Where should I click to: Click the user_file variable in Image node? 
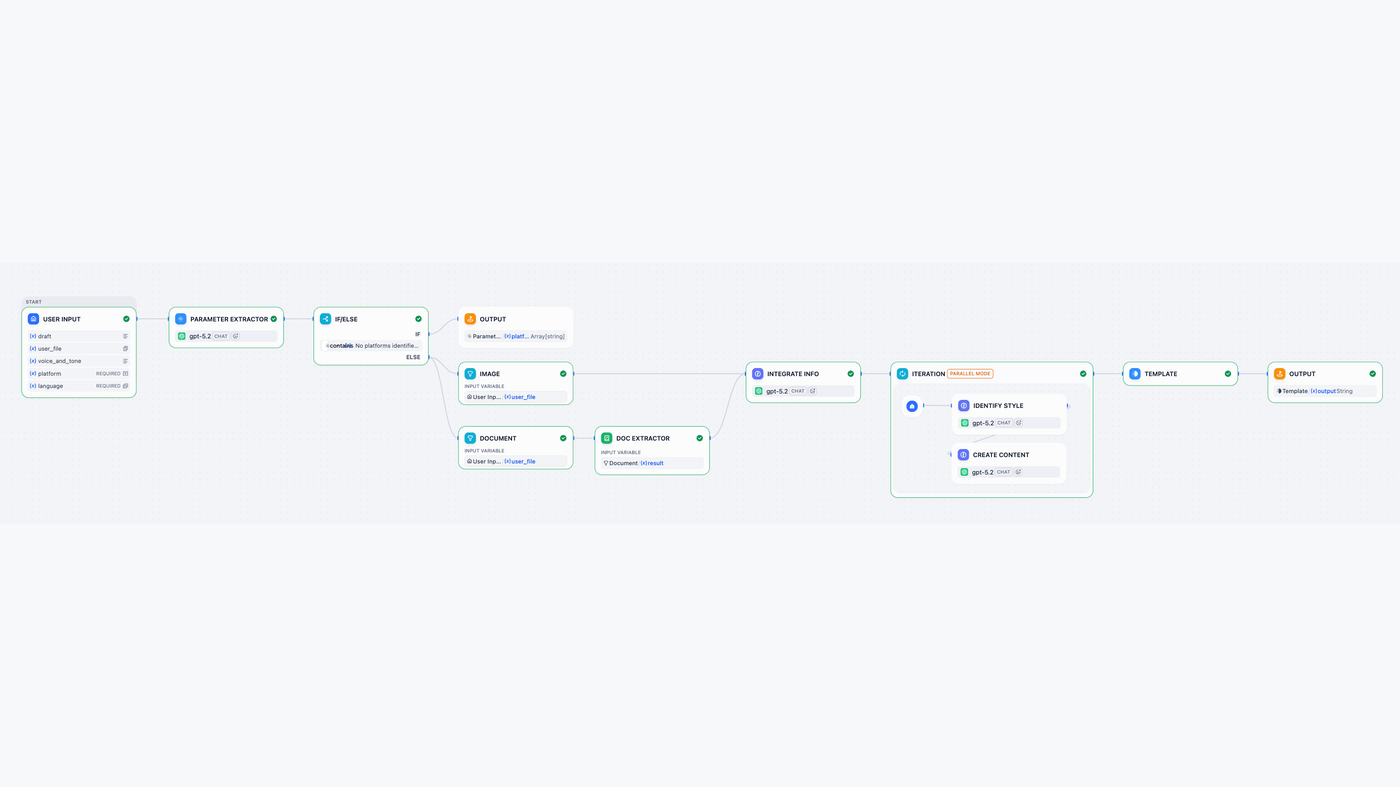coord(520,397)
